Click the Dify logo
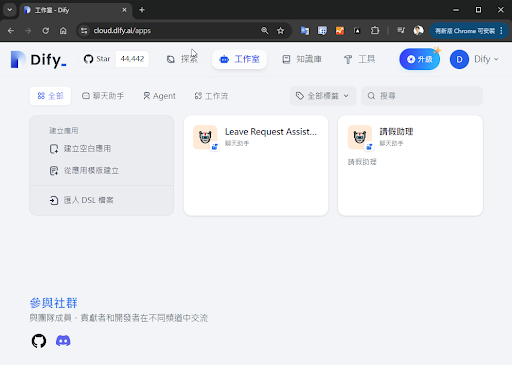 click(x=38, y=60)
